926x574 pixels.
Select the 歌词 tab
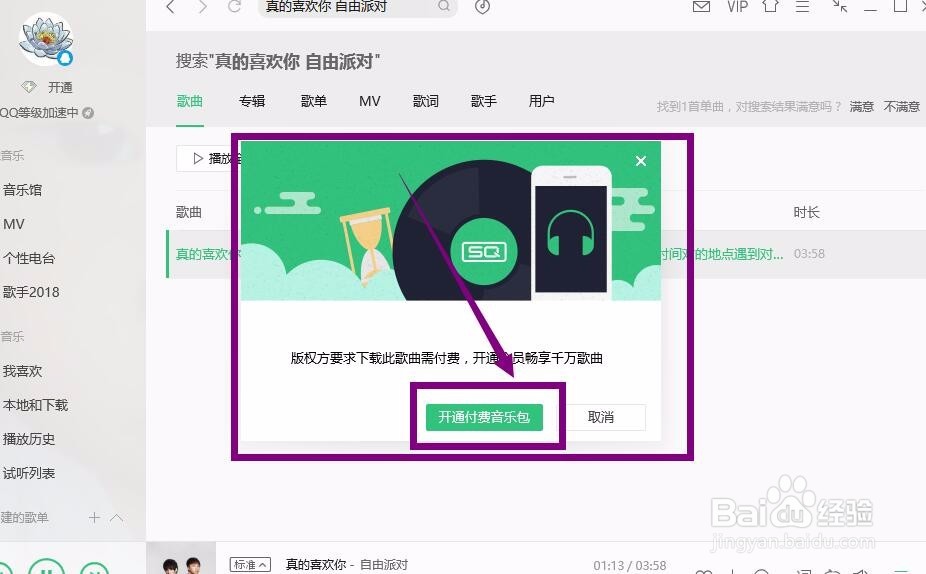[x=426, y=101]
